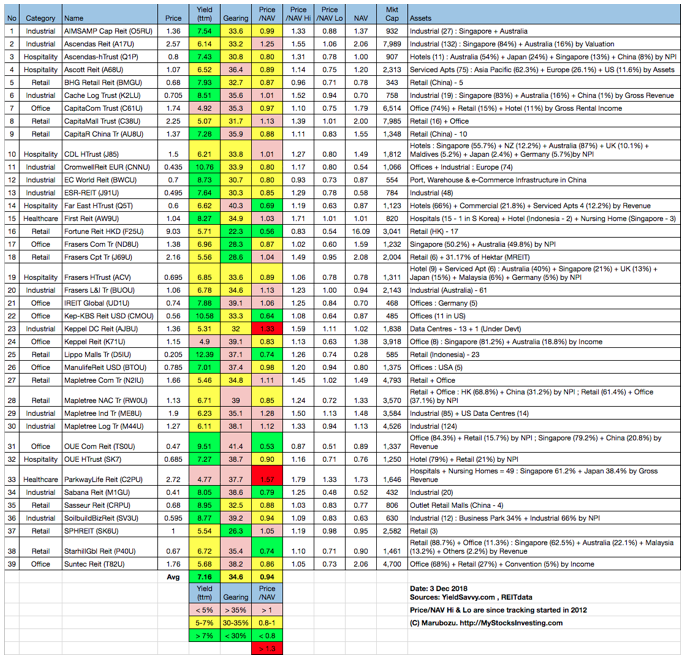Select Cache Log Trust (K2LU) cell
686x661 pixels.
(x=110, y=95)
